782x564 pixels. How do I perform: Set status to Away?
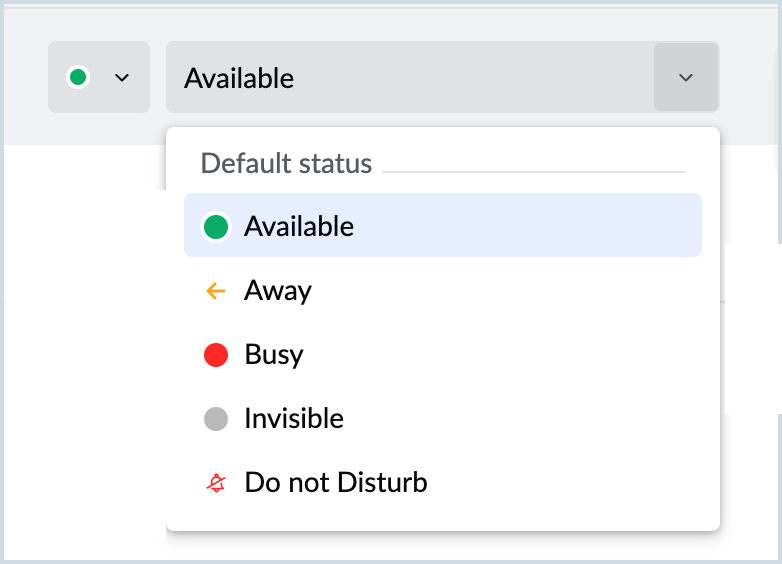coord(443,290)
